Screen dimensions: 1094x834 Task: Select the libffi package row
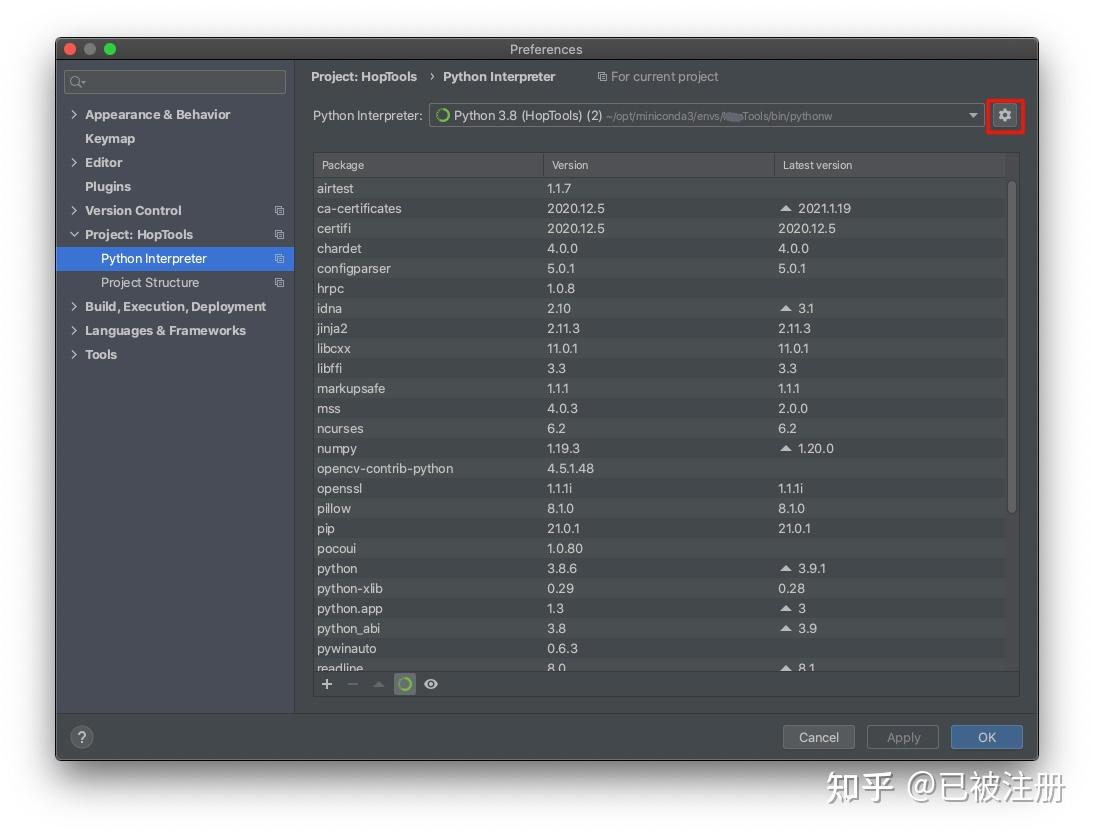click(660, 368)
